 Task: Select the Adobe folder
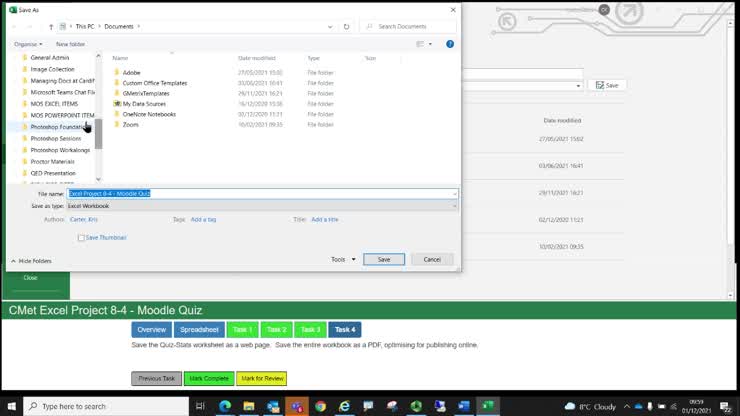click(x=131, y=73)
